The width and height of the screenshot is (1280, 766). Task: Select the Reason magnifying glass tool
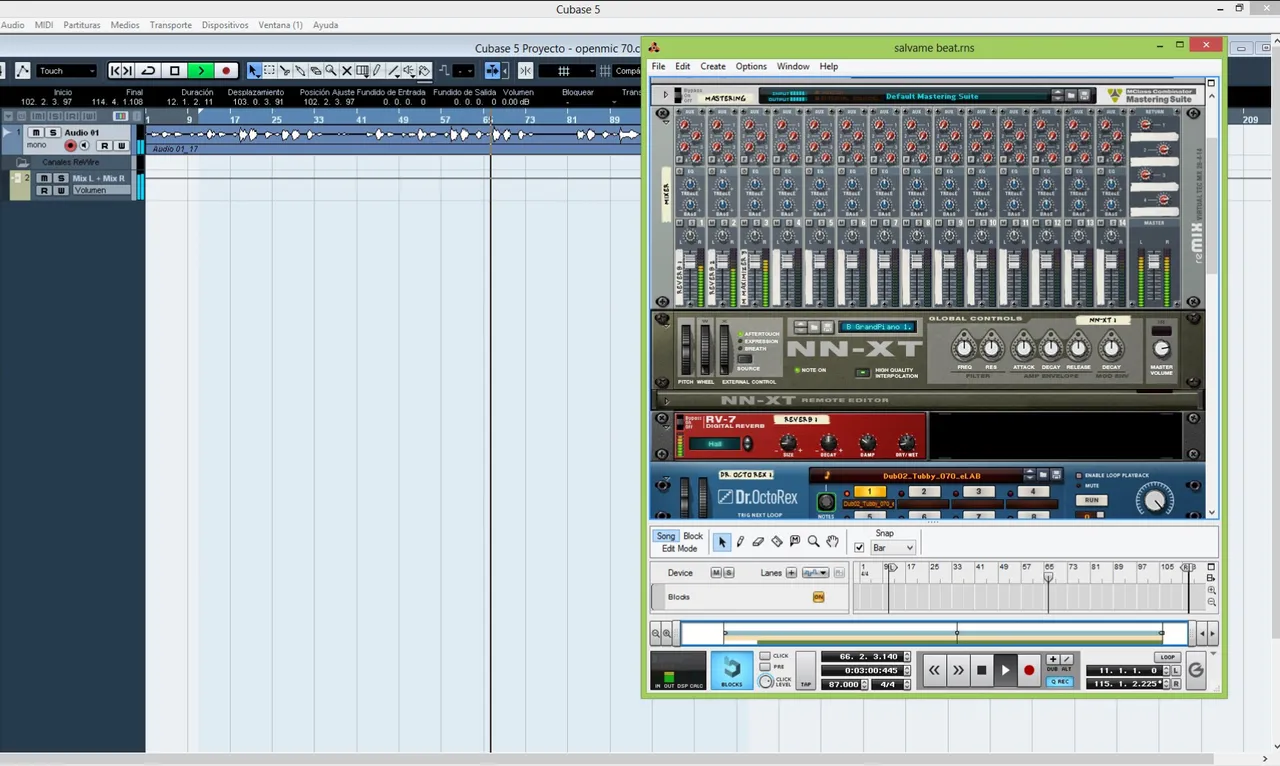(813, 542)
